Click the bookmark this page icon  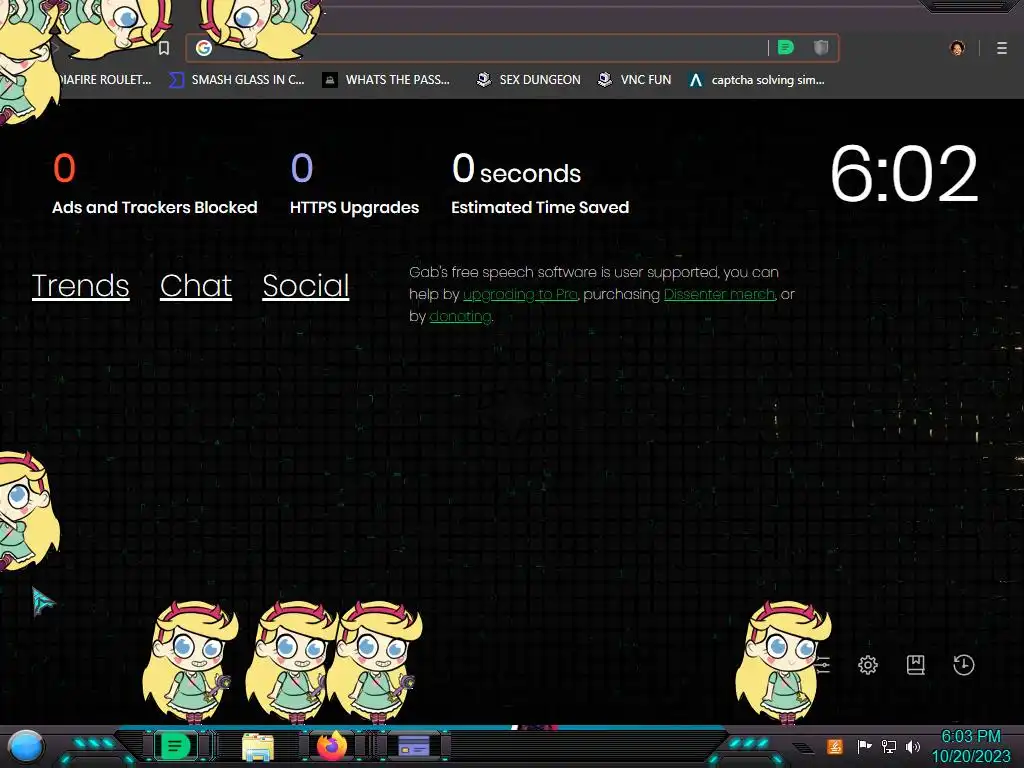[164, 48]
